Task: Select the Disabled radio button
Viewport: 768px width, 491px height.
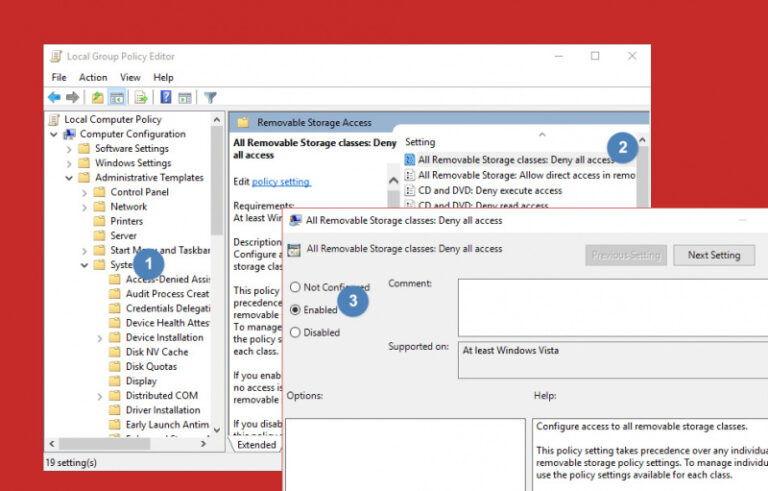Action: 295,332
